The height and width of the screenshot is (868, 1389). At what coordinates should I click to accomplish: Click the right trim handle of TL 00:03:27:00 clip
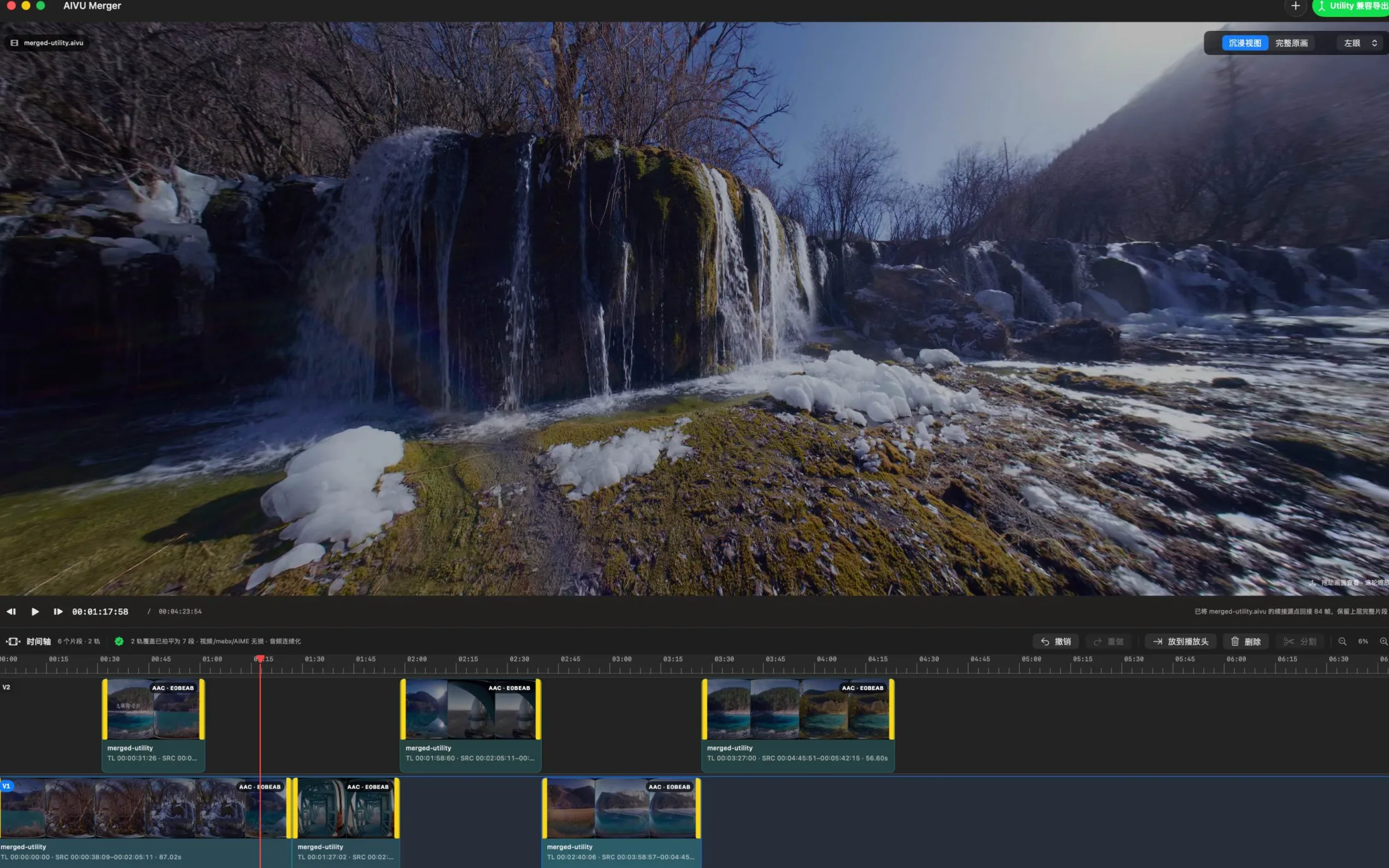[x=891, y=709]
